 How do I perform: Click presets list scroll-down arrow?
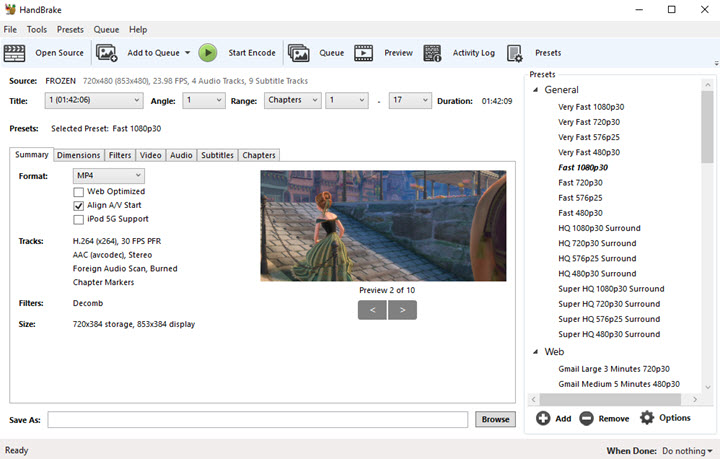coord(708,387)
